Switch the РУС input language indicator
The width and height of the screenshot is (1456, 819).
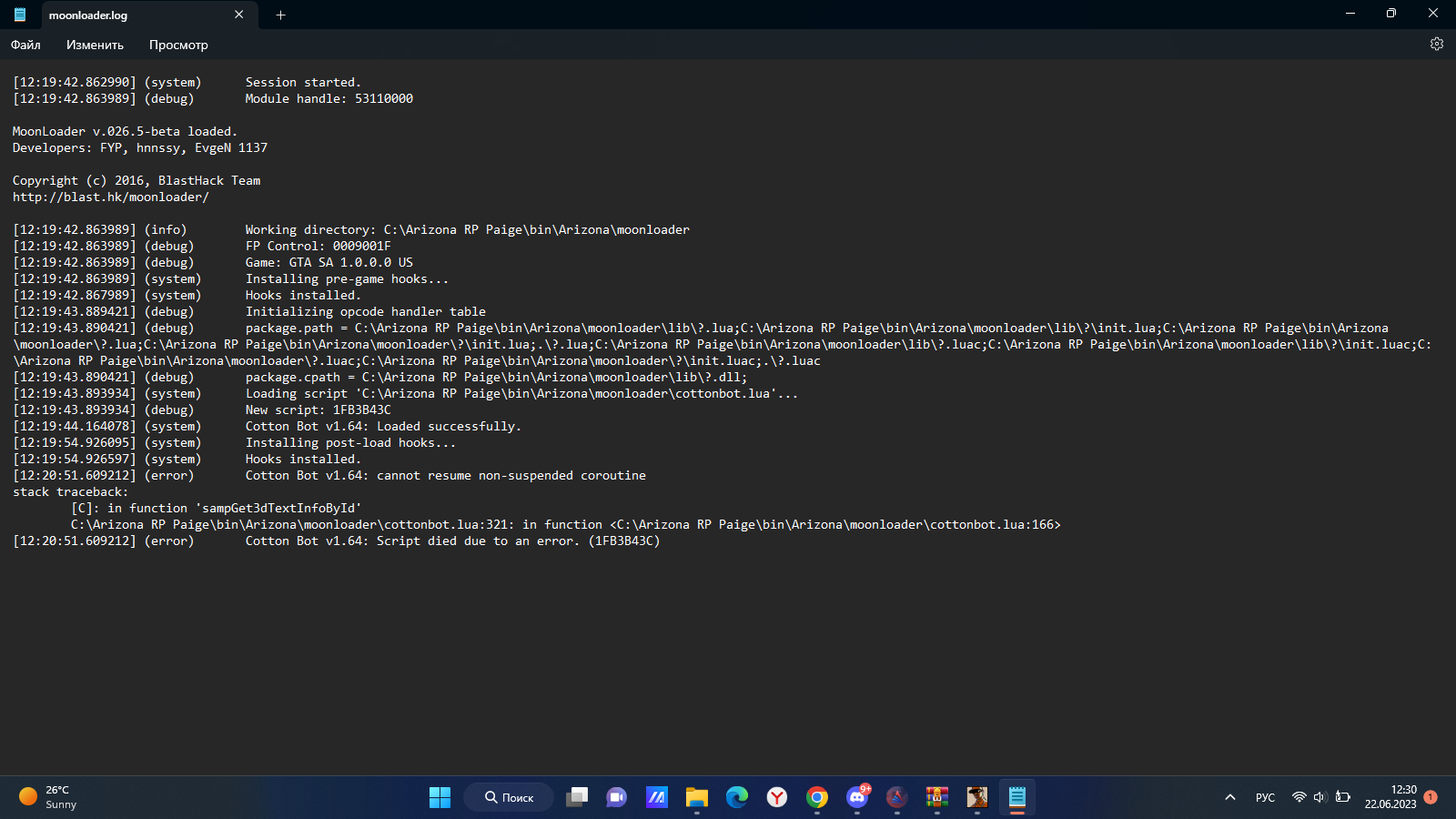tap(1265, 797)
